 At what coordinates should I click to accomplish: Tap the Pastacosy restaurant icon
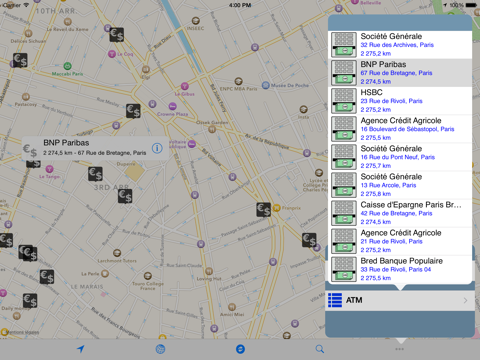tap(26, 97)
